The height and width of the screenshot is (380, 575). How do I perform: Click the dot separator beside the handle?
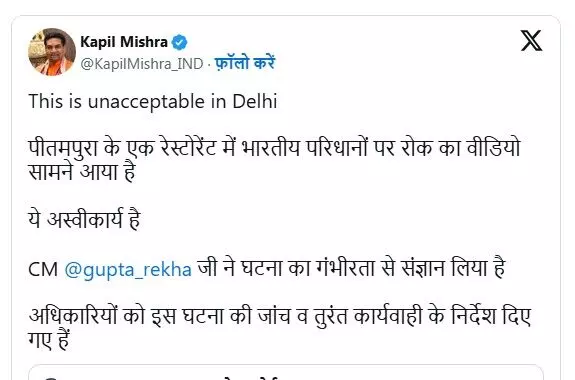[x=209, y=64]
